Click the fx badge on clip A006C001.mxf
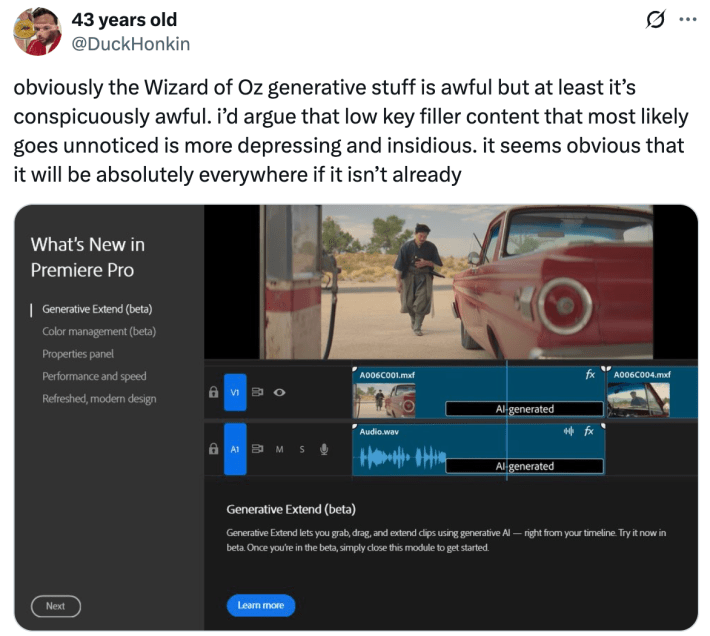The image size is (710, 636). (590, 375)
